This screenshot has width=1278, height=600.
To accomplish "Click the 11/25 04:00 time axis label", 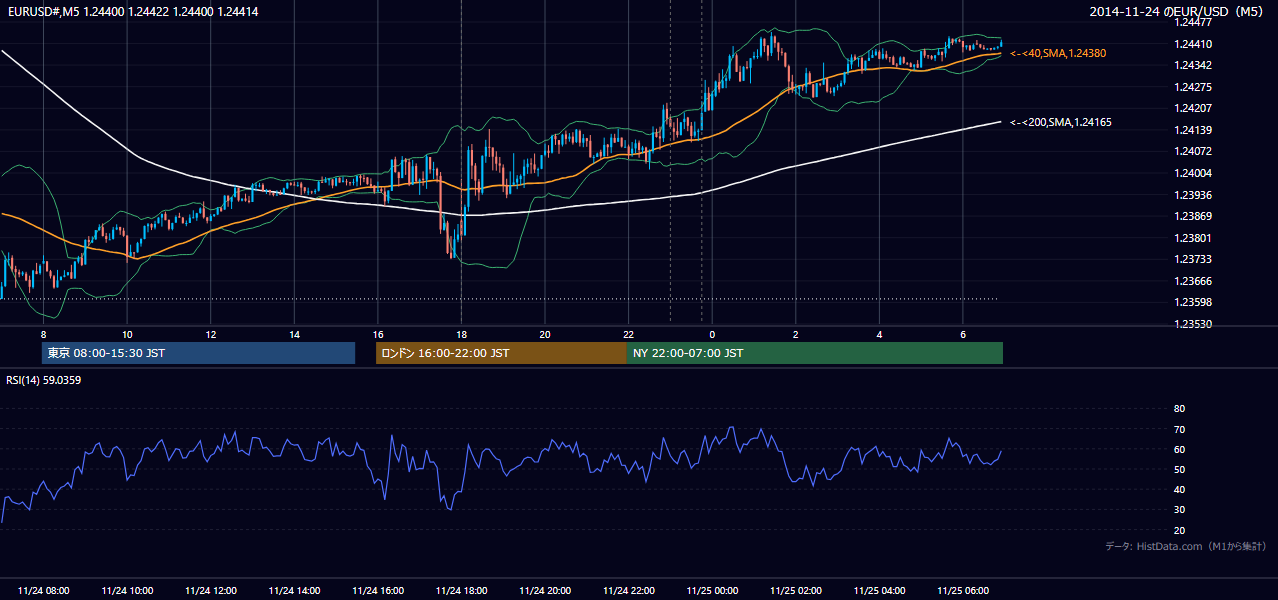I will pos(879,591).
